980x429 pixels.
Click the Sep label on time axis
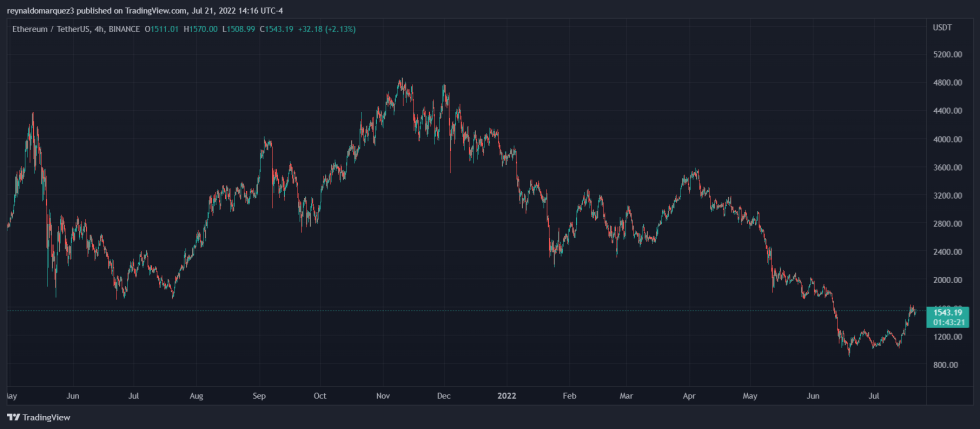coord(258,396)
